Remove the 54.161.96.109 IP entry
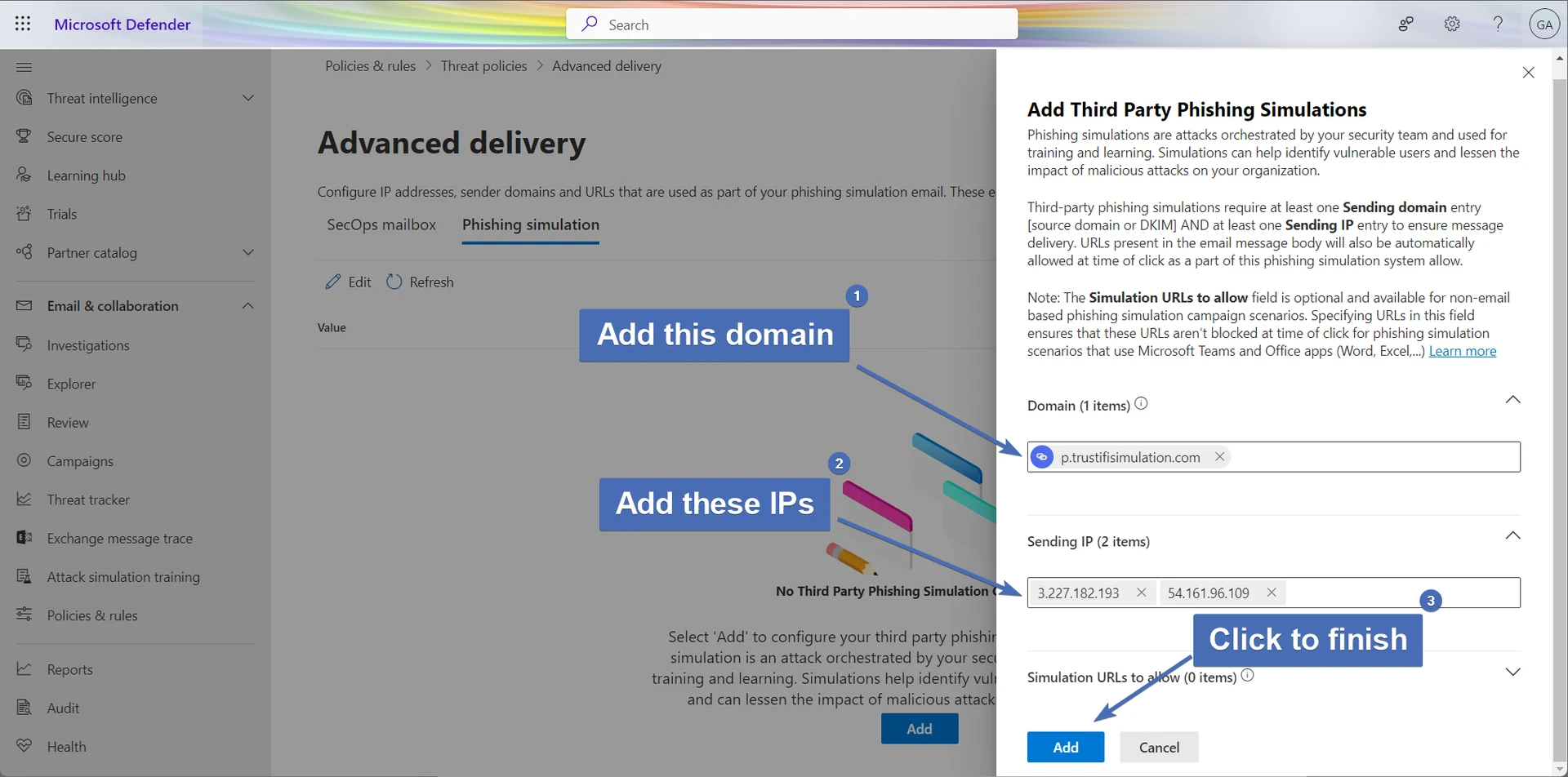Screen dimensions: 1568x777 (1271, 593)
